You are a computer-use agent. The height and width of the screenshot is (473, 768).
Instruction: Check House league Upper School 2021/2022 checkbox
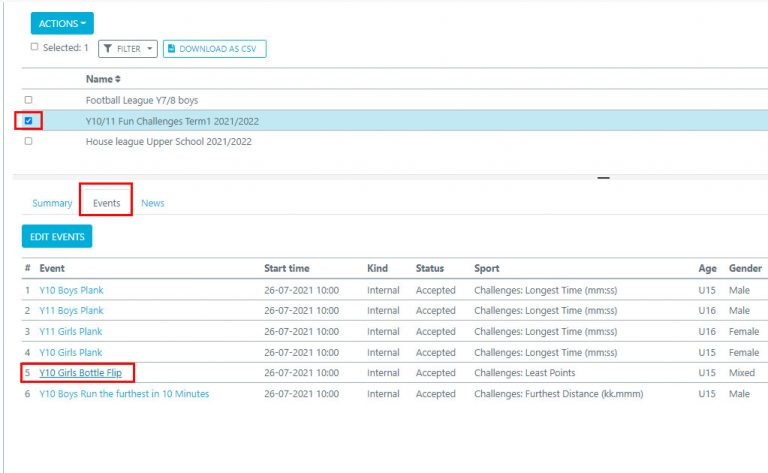28,141
